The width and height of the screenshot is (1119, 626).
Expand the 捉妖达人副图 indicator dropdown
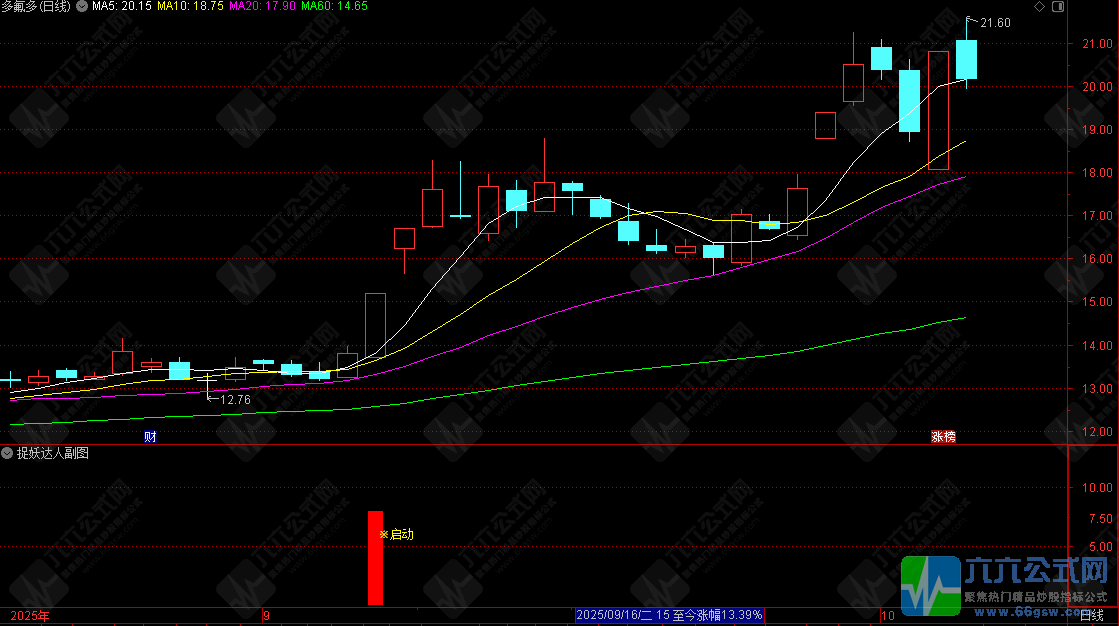point(7,453)
